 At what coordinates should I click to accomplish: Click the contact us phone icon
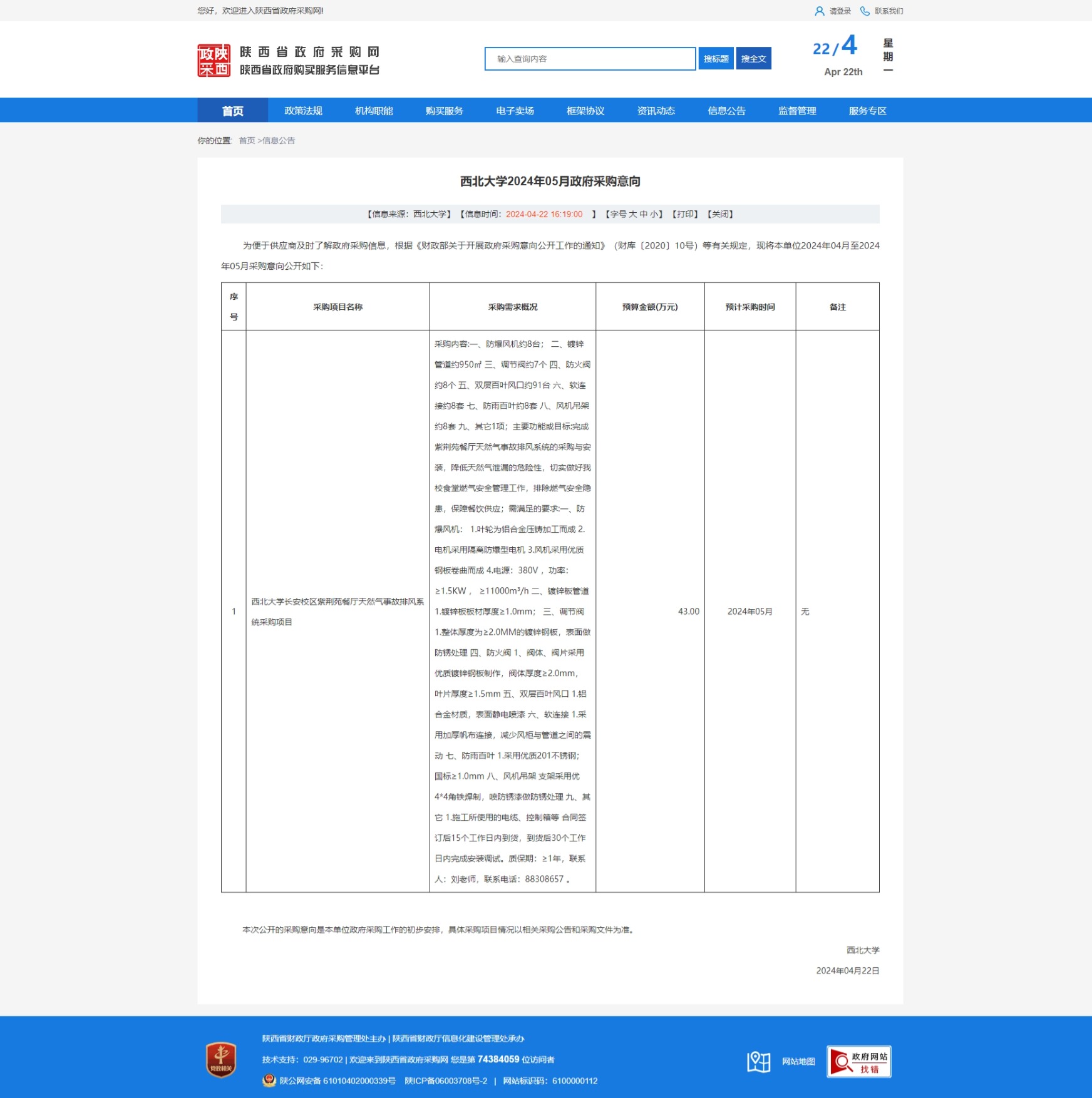click(865, 11)
